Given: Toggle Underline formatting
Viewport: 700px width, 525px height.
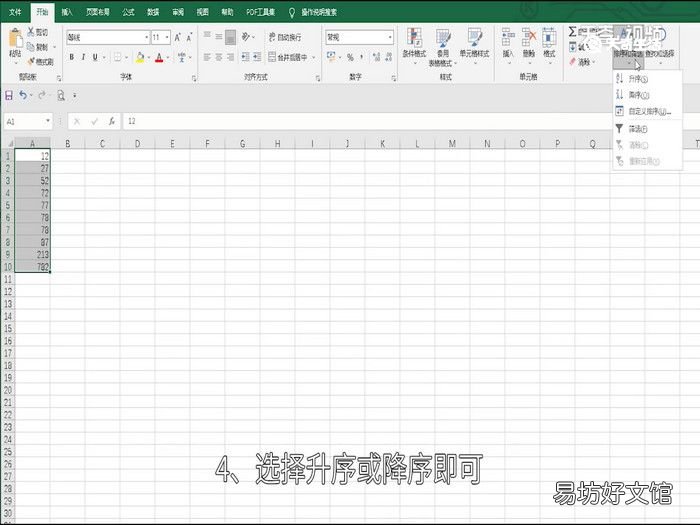Looking at the screenshot, I should tap(95, 57).
